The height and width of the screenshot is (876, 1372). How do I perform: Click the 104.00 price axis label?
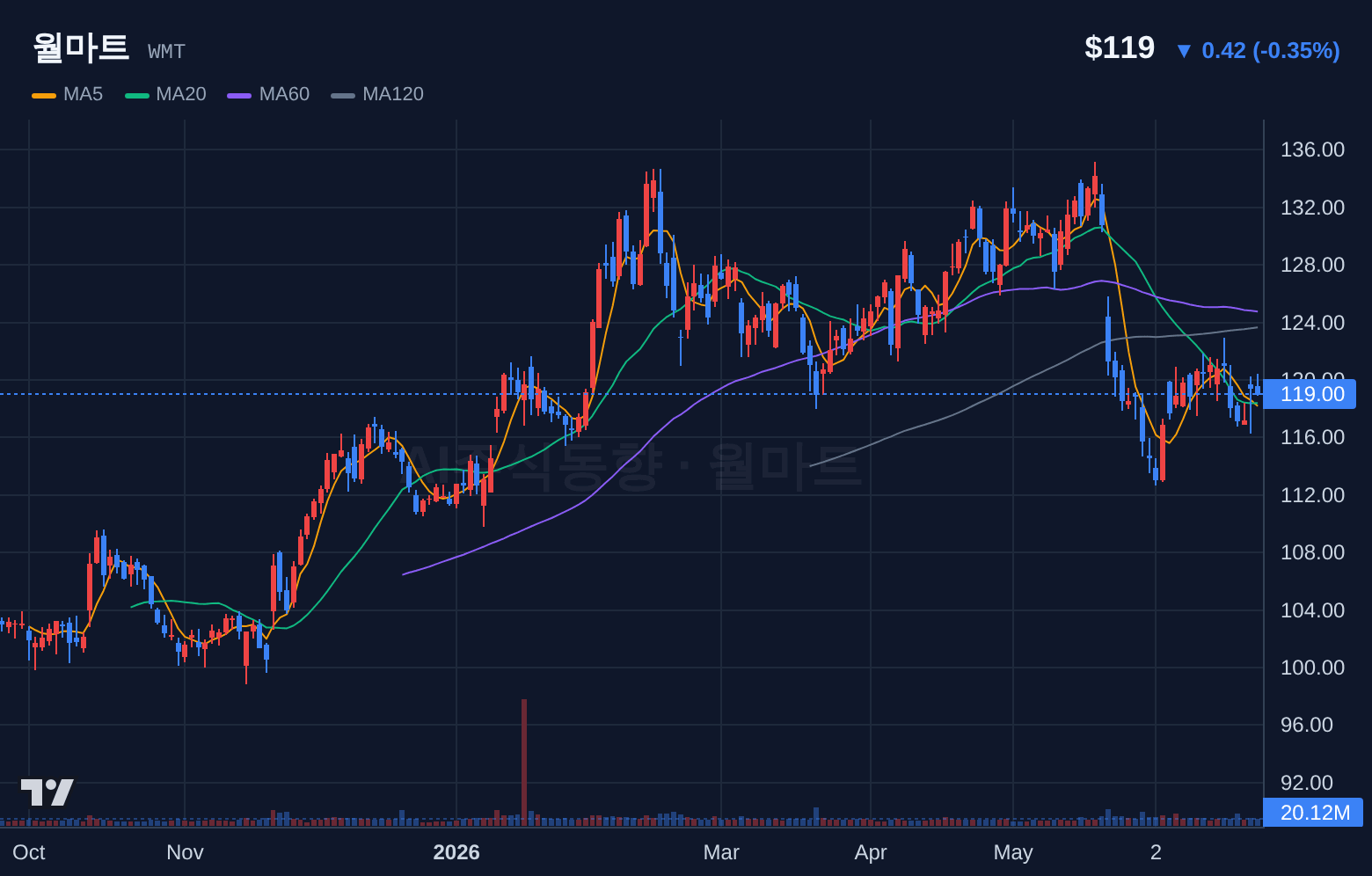pos(1312,610)
